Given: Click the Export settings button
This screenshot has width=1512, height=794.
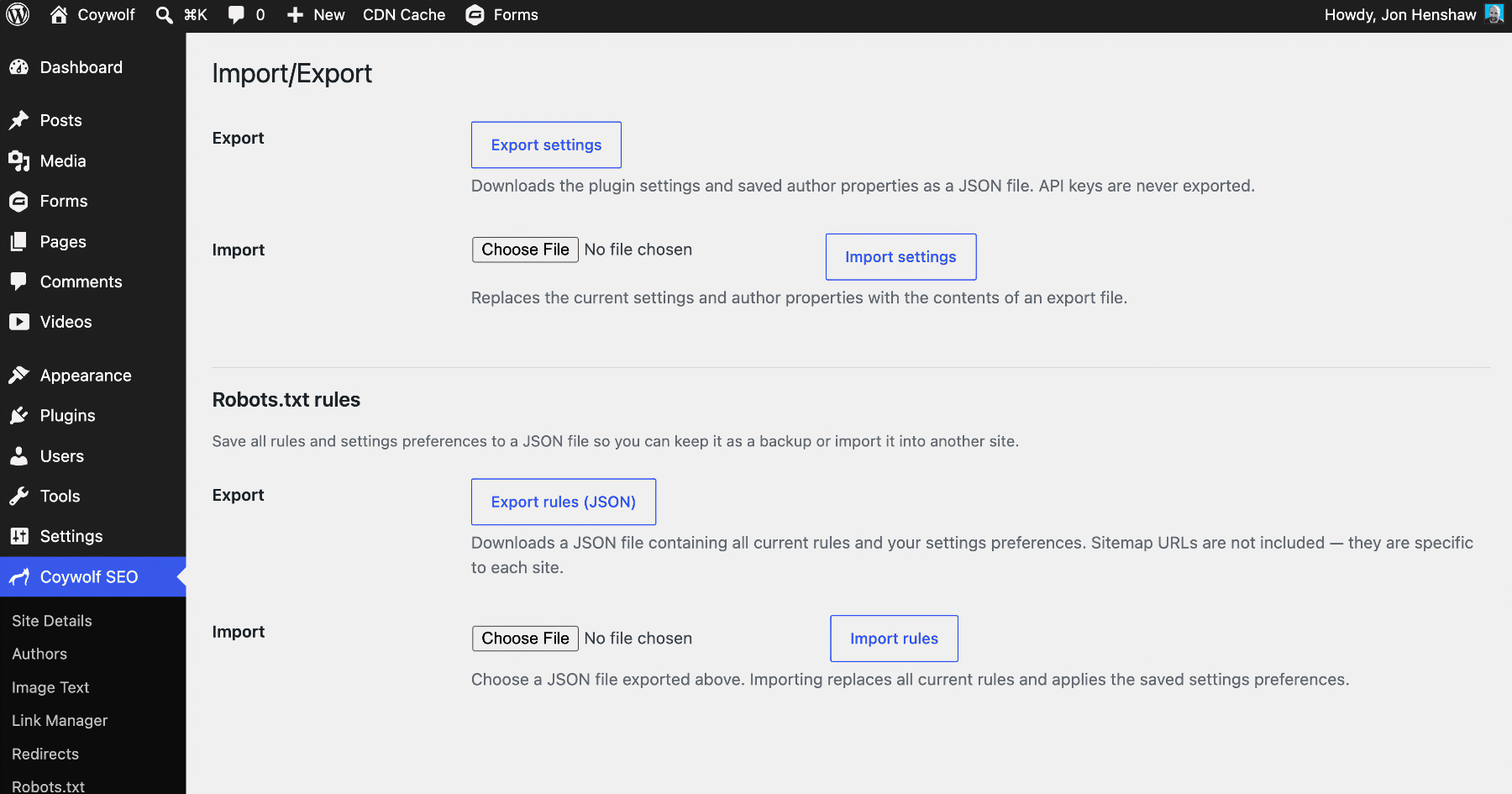Looking at the screenshot, I should (x=546, y=145).
